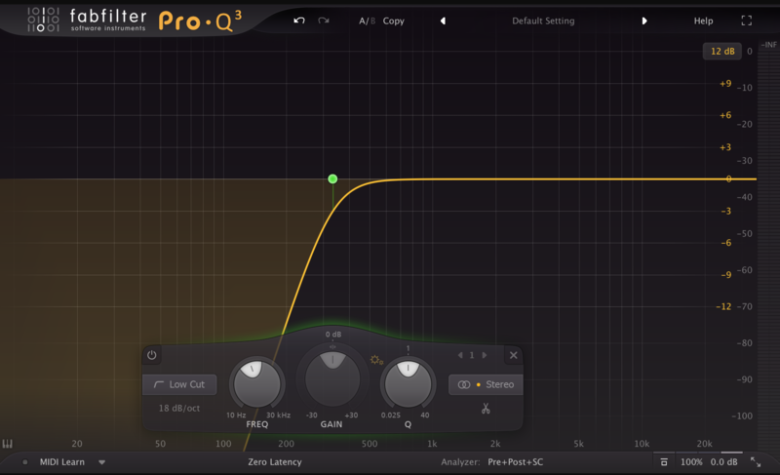Click the 0 dB gain value readout
This screenshot has width=780, height=475.
coord(333,334)
